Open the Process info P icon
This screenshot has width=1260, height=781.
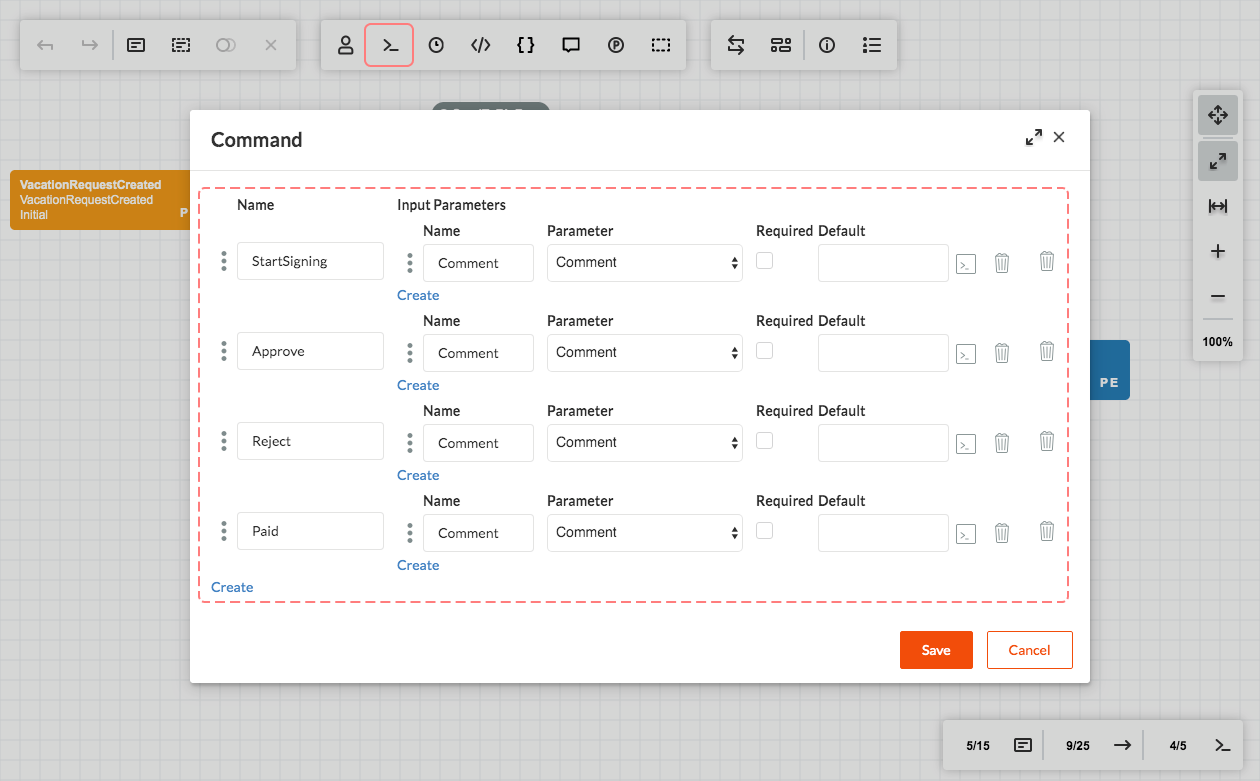click(616, 45)
